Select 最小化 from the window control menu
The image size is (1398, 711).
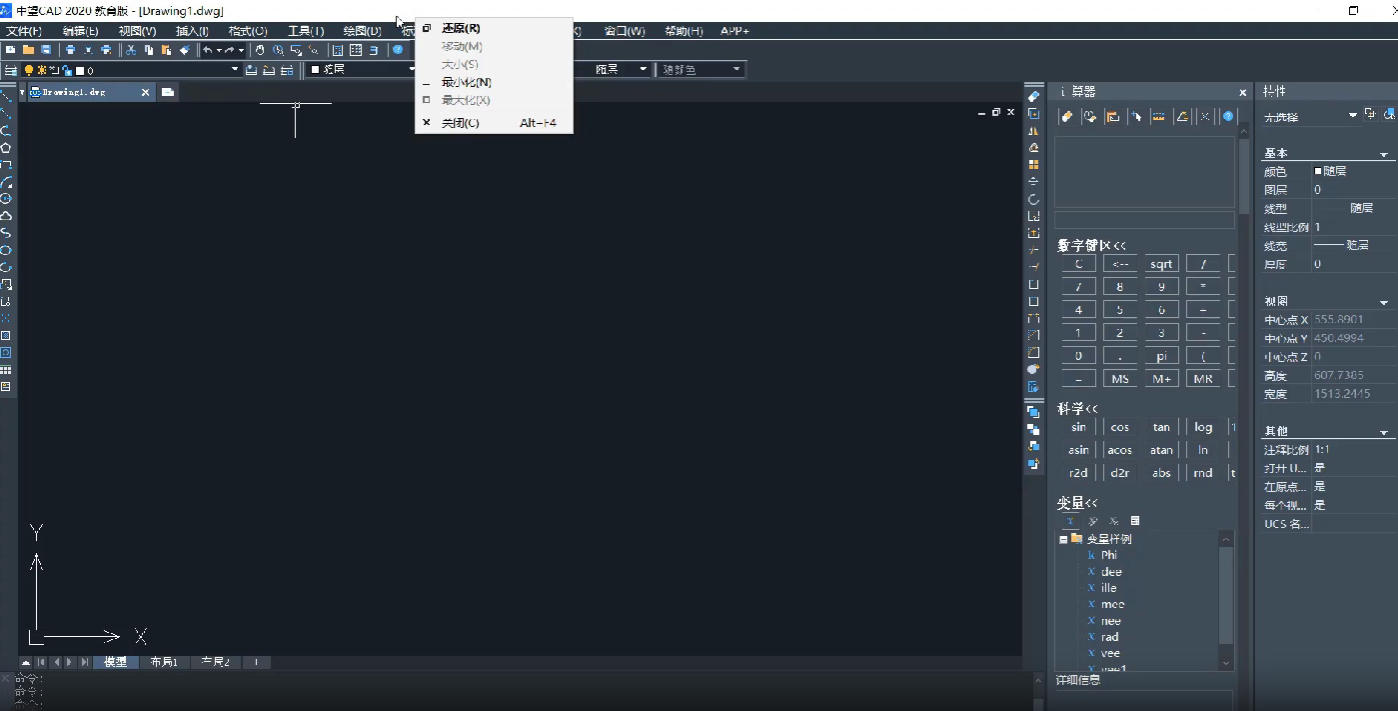tap(466, 82)
